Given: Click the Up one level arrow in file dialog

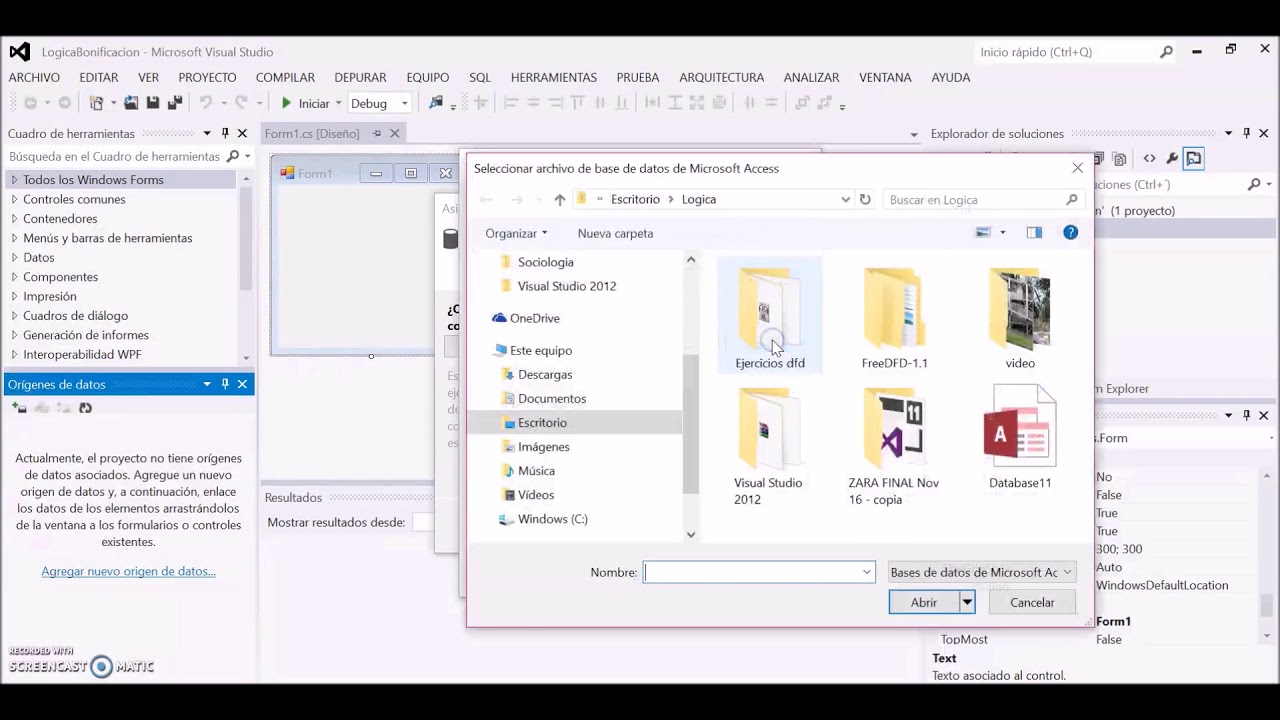Looking at the screenshot, I should pos(559,199).
